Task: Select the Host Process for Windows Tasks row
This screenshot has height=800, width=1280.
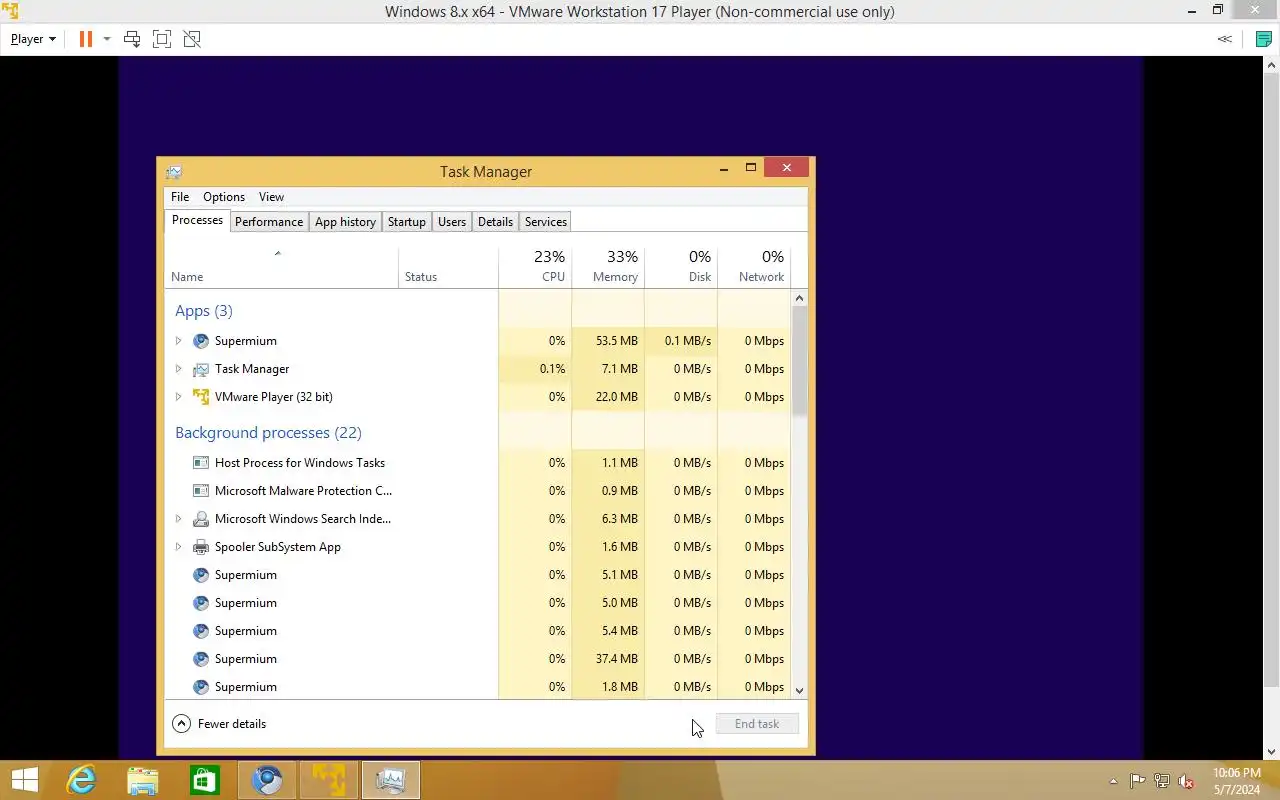Action: pyautogui.click(x=478, y=463)
